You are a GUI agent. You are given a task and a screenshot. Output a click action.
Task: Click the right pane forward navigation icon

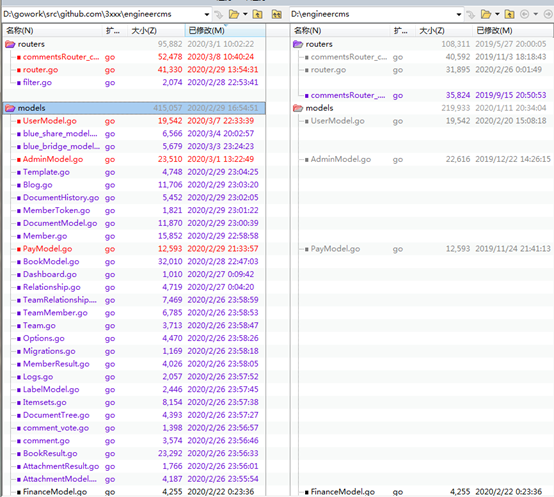(x=548, y=14)
